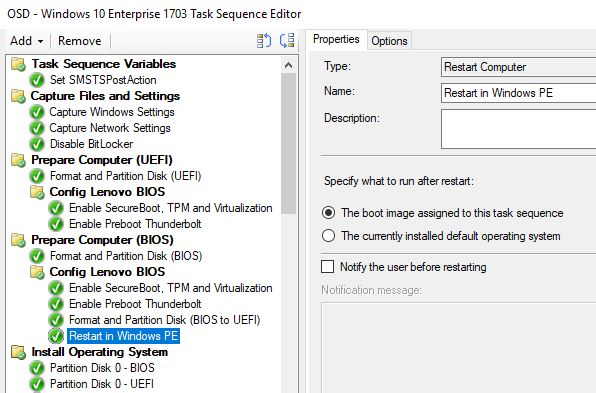Screen dimensions: 596x393
Task: Select the highlighted Restart in Windows PE step
Action: pos(124,336)
